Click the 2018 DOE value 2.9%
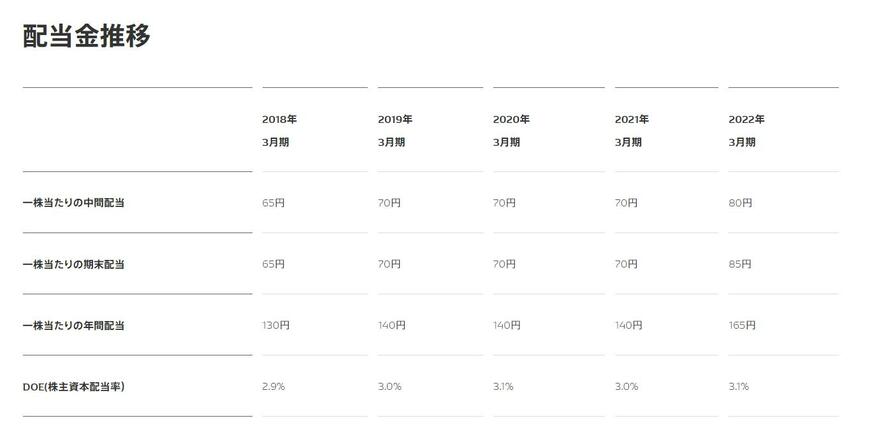Screen dimensions: 870x444 coord(273,387)
